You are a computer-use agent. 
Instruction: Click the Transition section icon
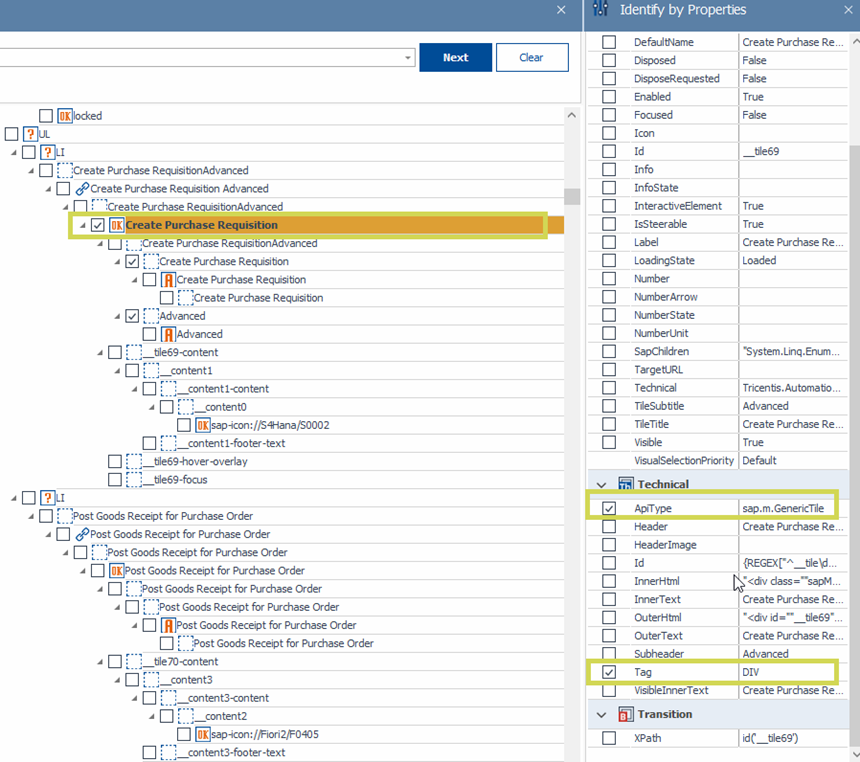point(625,714)
